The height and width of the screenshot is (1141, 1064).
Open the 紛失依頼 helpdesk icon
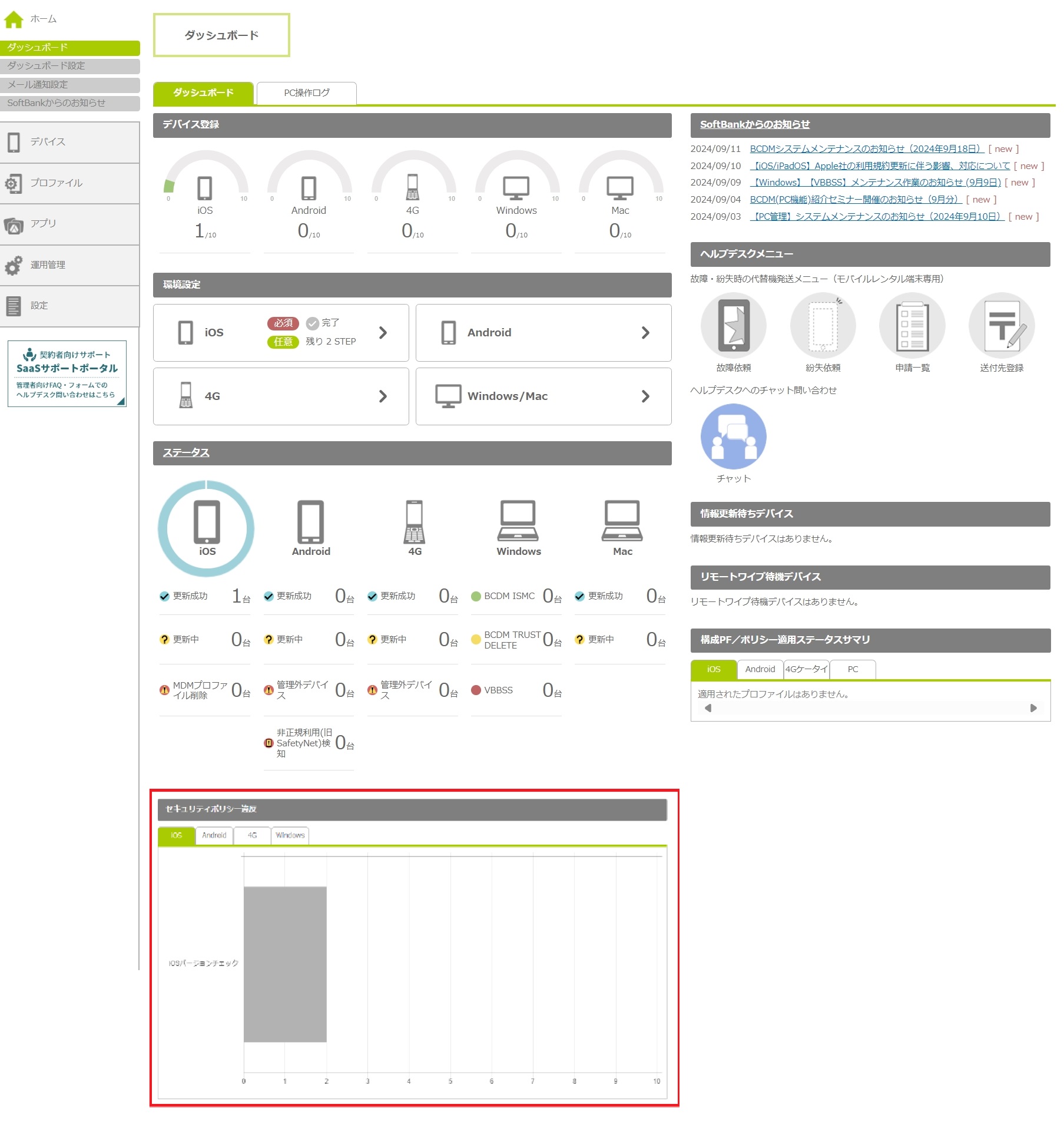(823, 326)
